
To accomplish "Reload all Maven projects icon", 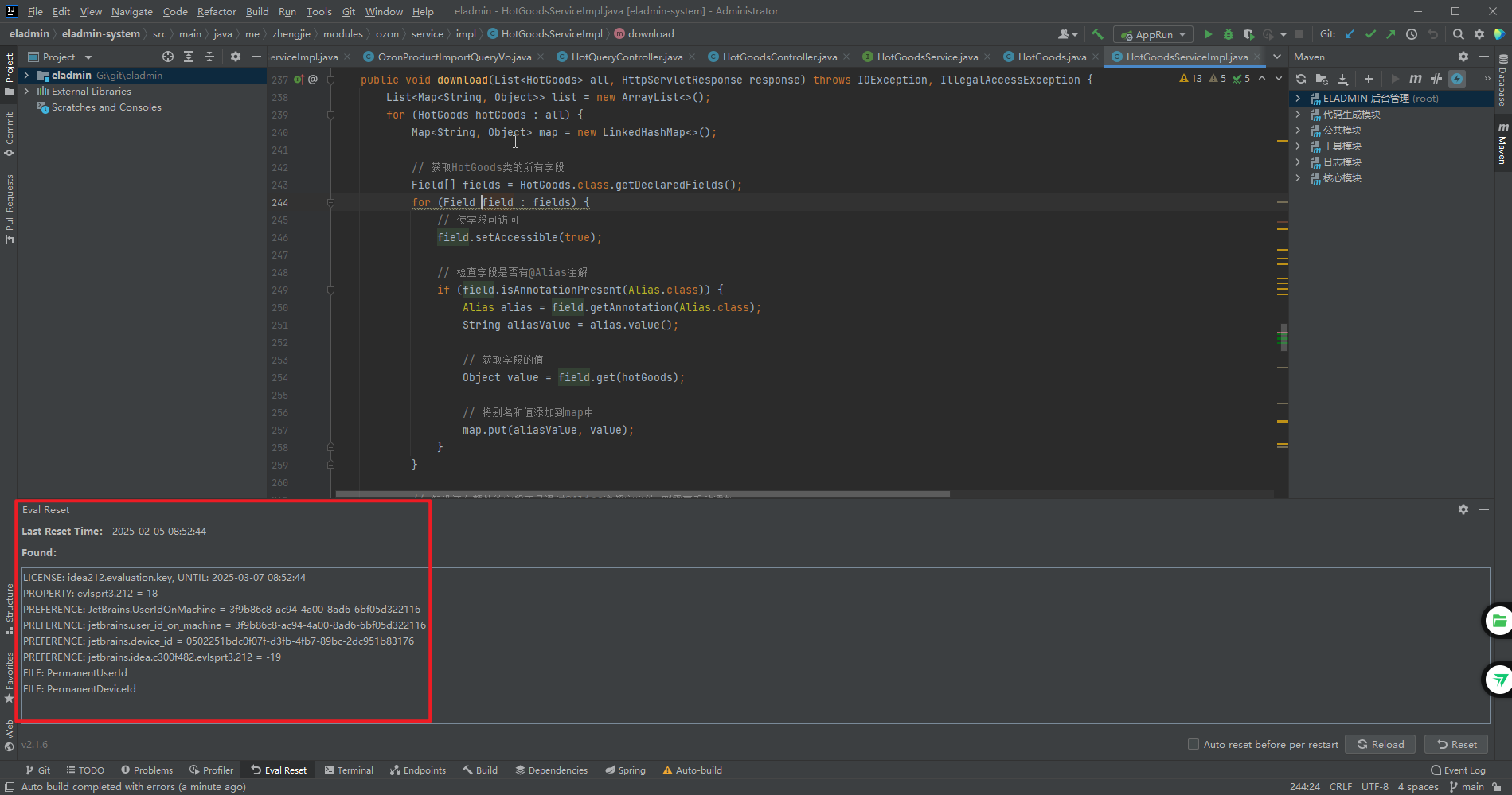I will (1301, 79).
